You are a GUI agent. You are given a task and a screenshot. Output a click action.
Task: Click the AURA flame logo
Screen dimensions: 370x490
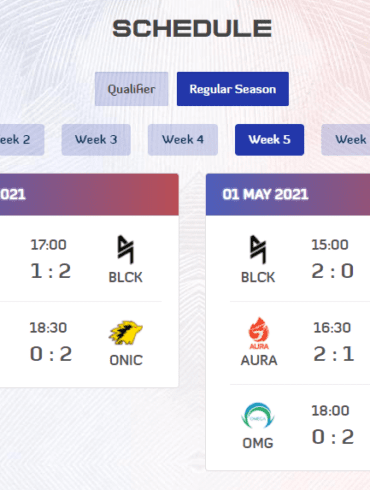[x=259, y=333]
